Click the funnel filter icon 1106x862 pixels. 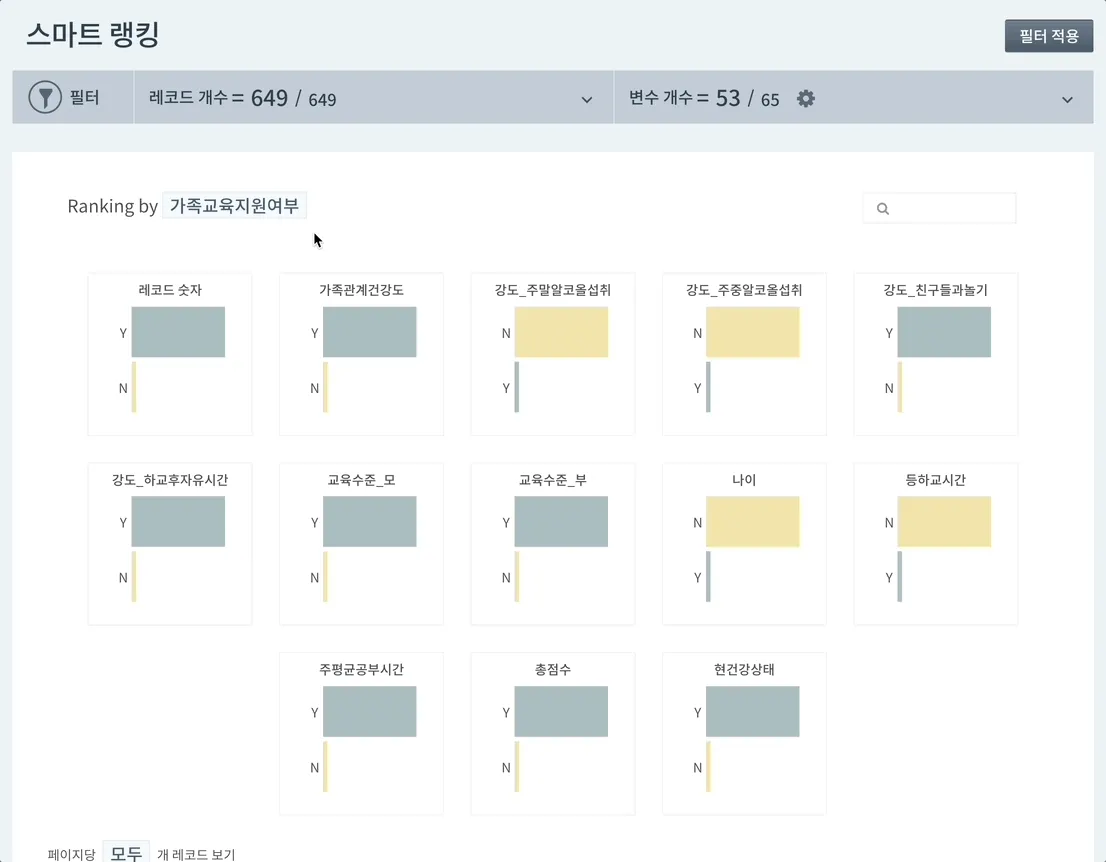tap(45, 98)
